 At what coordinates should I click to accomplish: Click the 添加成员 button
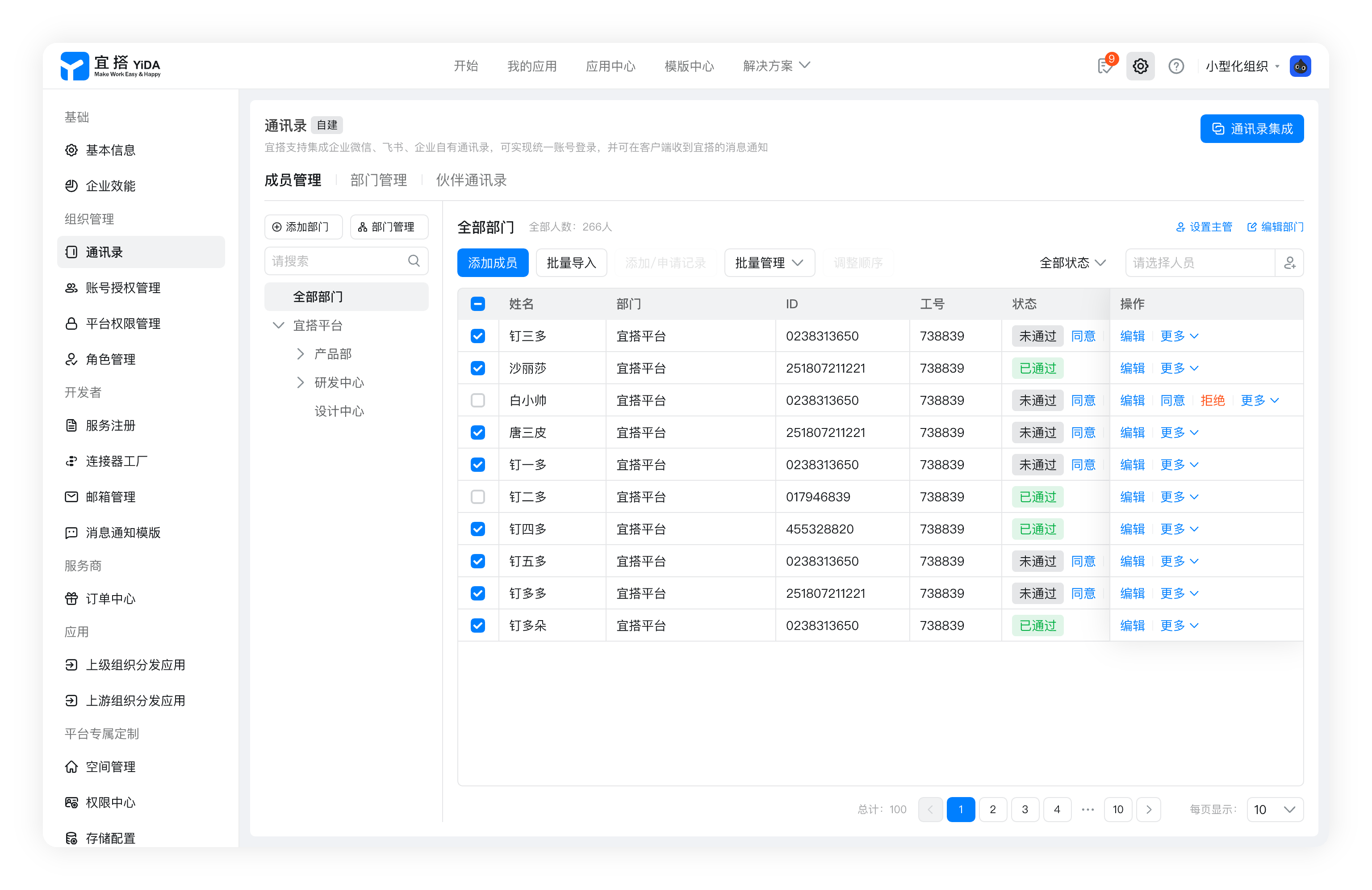pos(492,263)
